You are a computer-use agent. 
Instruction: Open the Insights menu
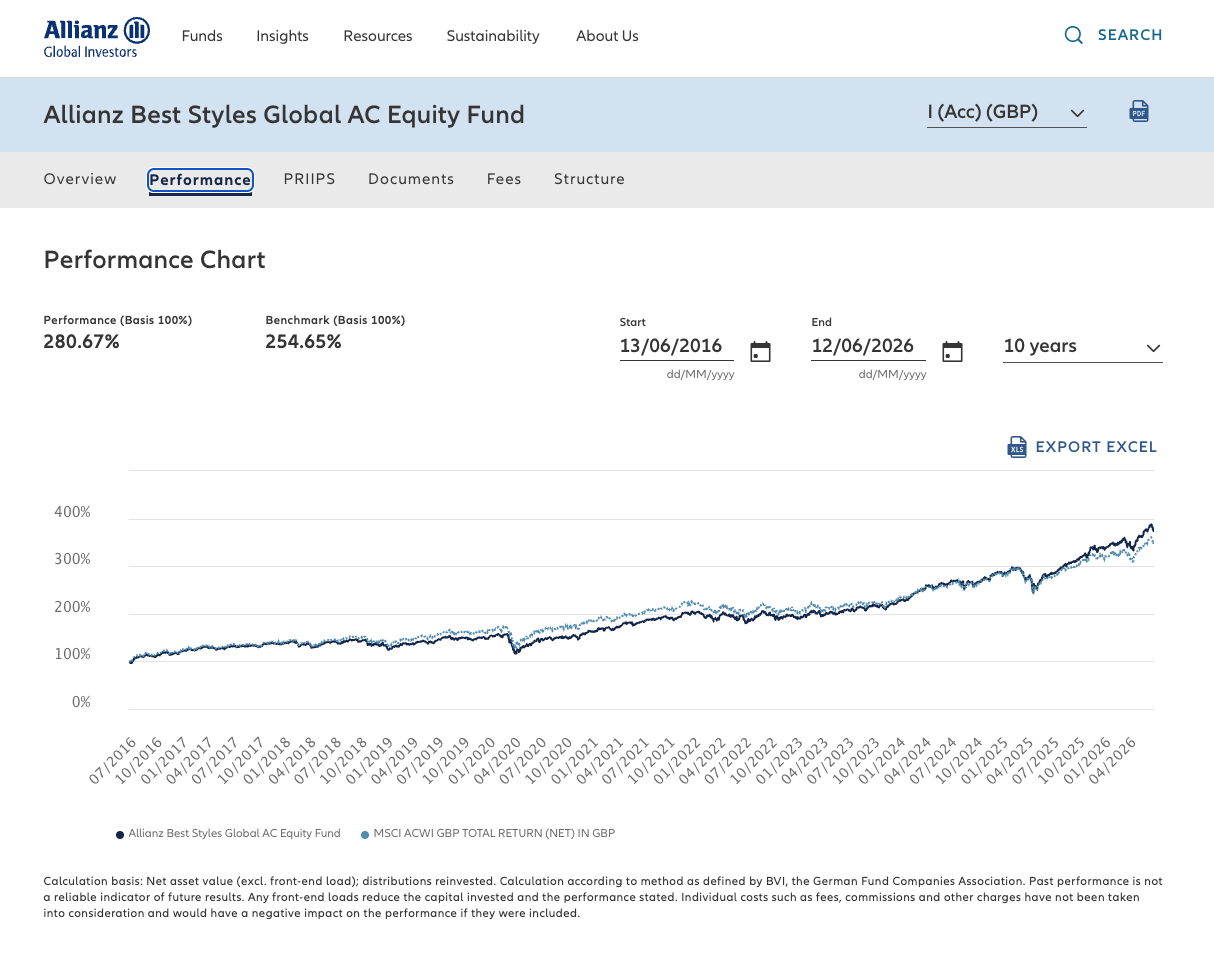(x=282, y=36)
